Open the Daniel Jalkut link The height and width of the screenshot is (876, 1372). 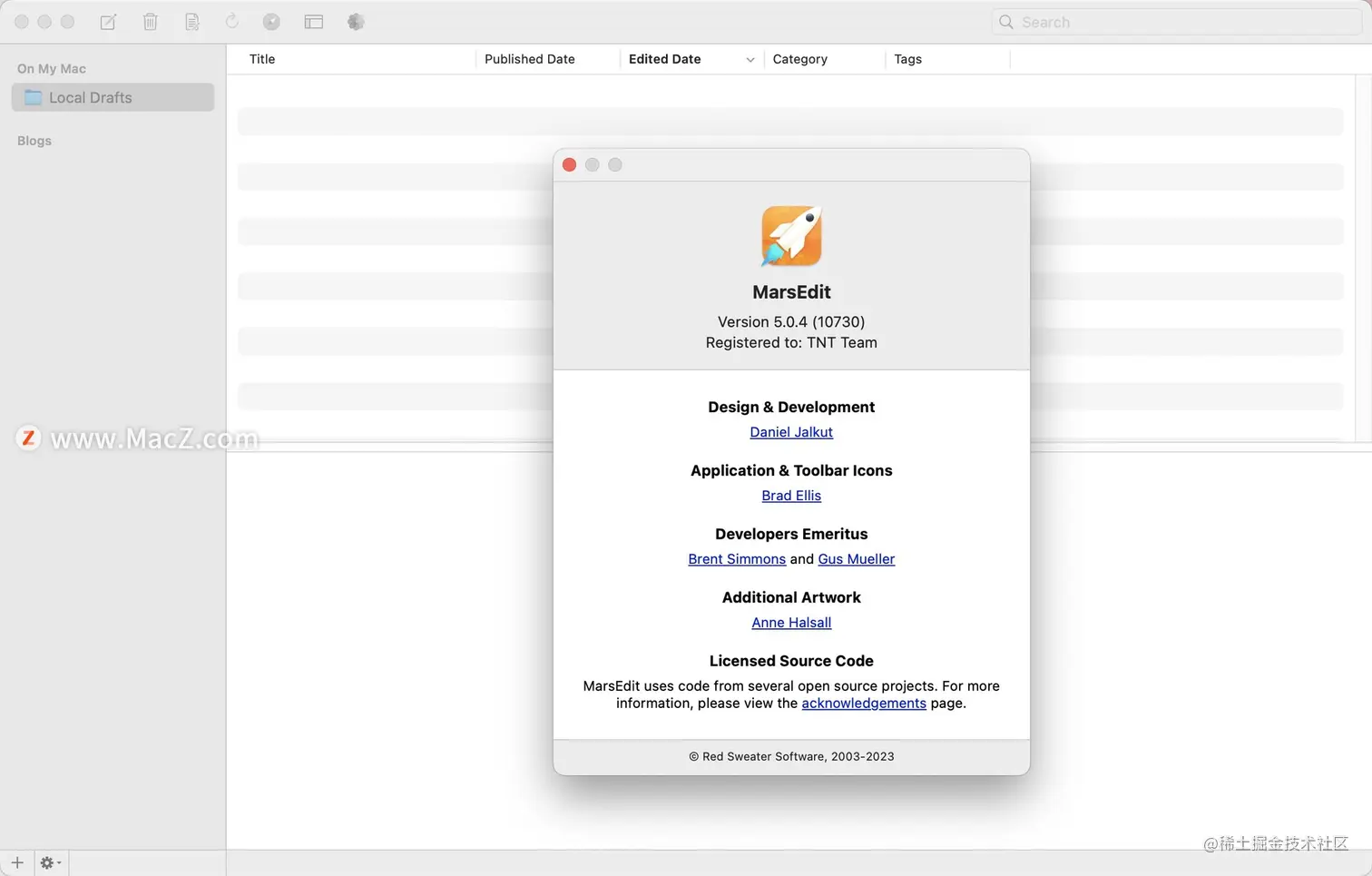point(791,432)
